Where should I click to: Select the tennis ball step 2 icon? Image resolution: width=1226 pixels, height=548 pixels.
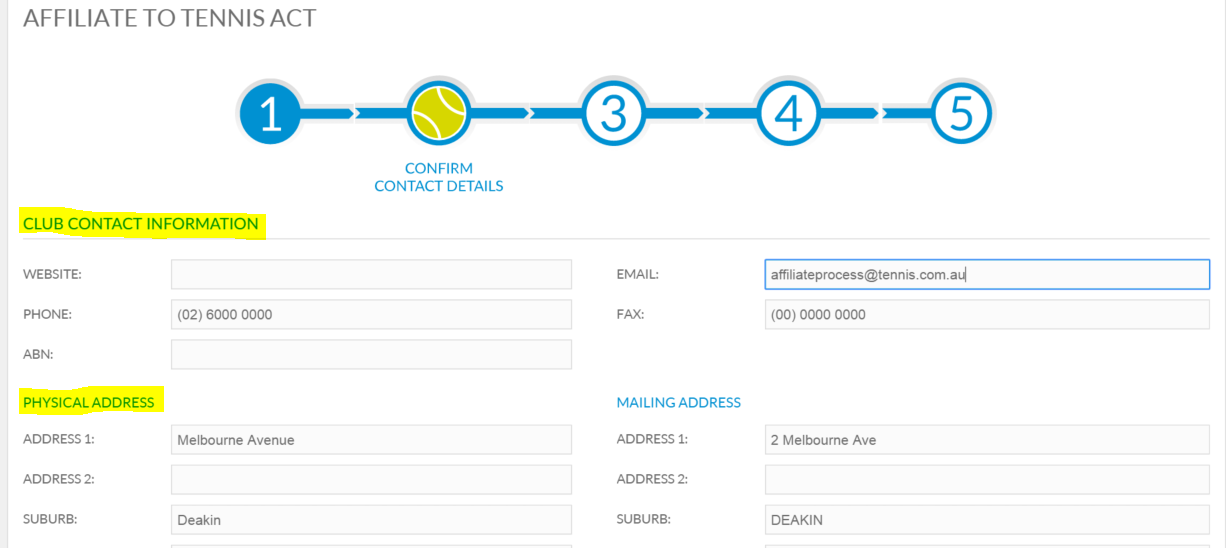tap(439, 114)
